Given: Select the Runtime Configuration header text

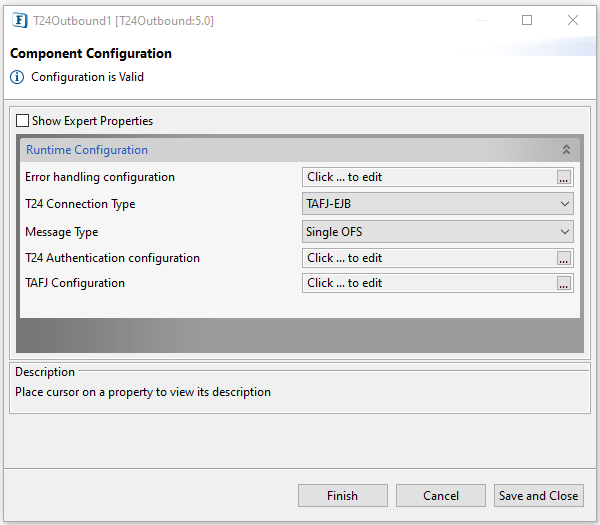Looking at the screenshot, I should (x=87, y=150).
